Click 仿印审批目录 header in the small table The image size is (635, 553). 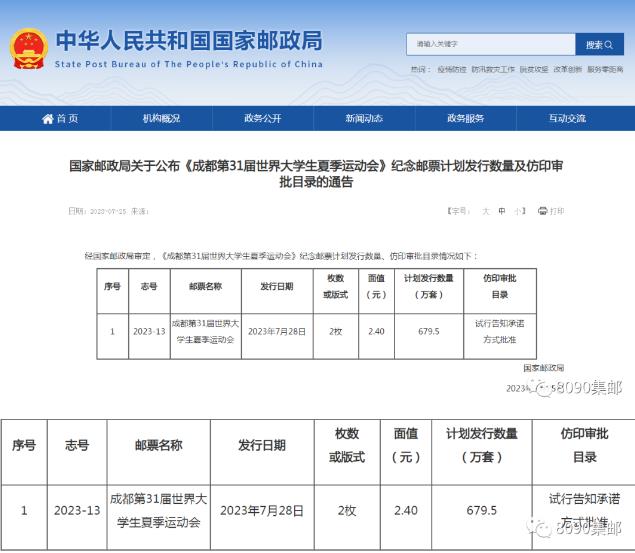tap(500, 287)
